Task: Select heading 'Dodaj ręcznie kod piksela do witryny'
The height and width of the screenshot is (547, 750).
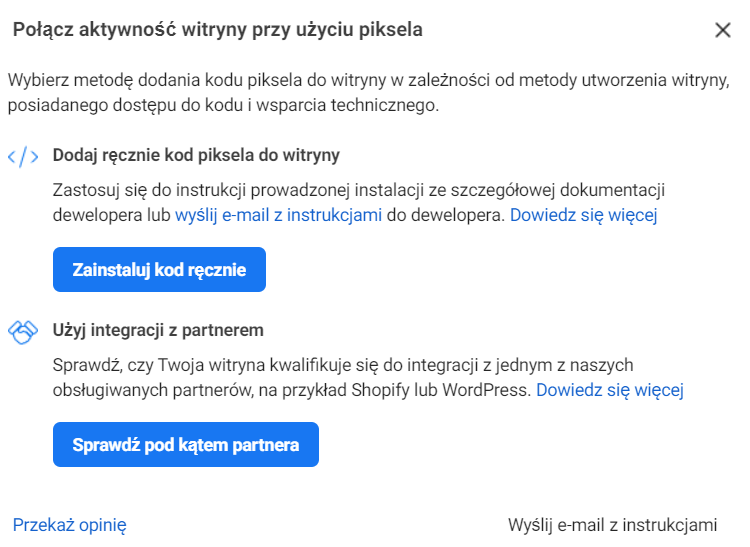Action: point(196,155)
